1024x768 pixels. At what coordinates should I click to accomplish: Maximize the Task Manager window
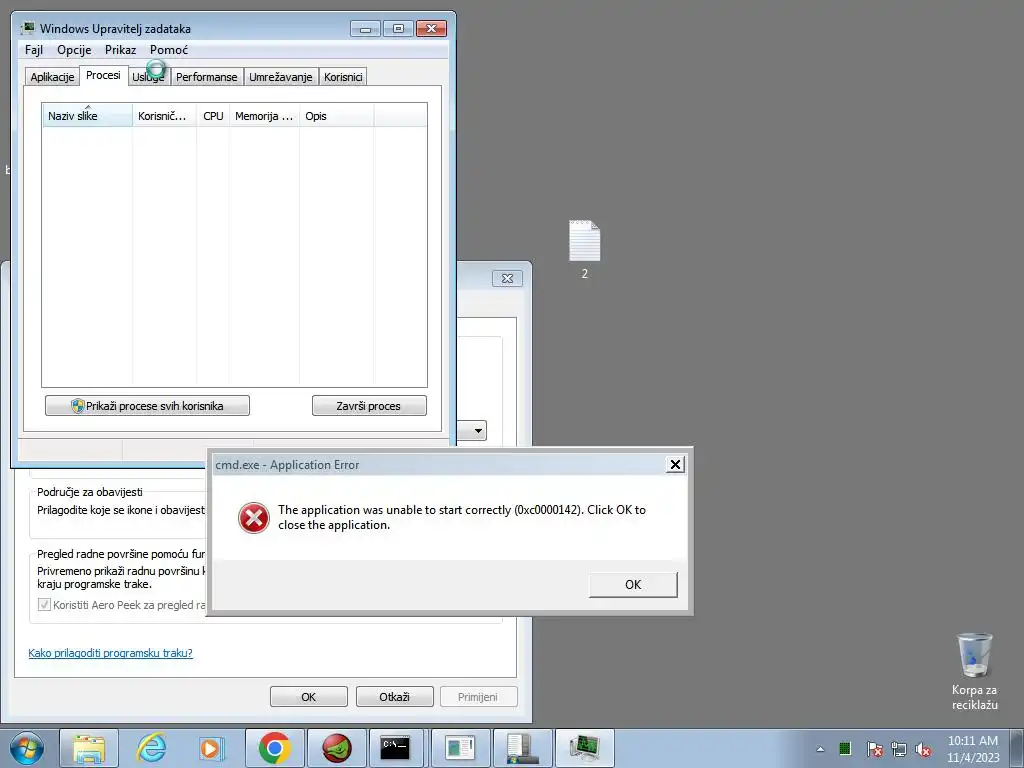(x=398, y=29)
